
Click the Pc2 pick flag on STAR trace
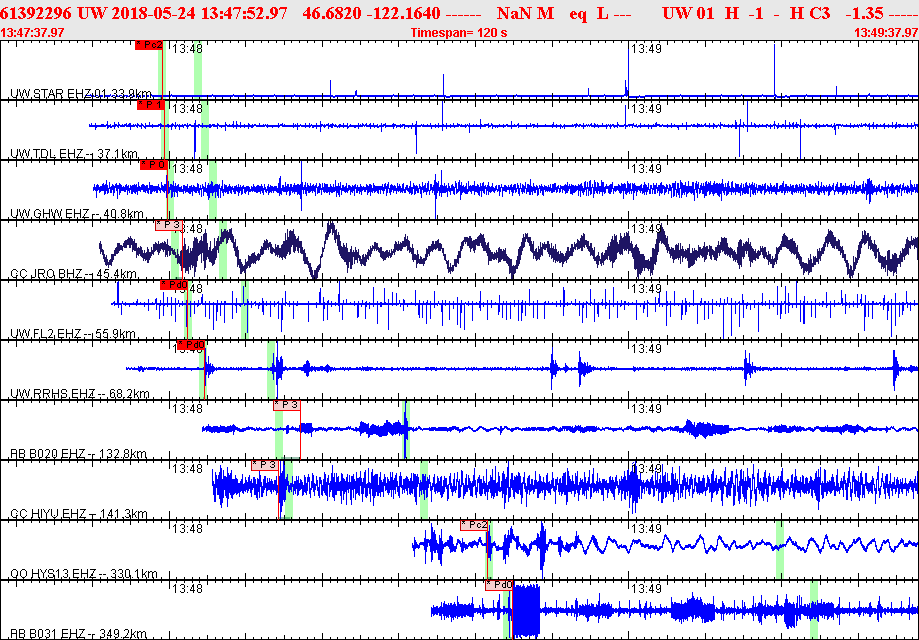148,45
